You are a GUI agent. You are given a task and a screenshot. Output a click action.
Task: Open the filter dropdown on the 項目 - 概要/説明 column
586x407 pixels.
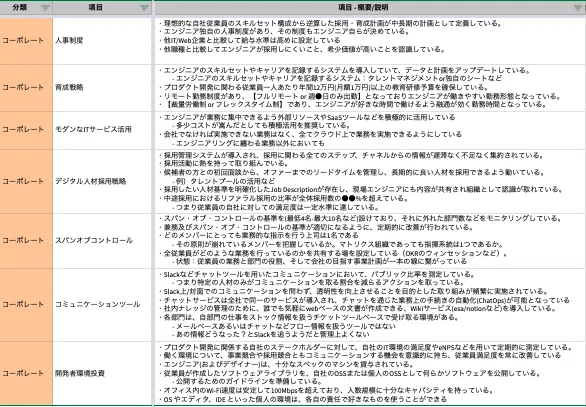coord(579,8)
